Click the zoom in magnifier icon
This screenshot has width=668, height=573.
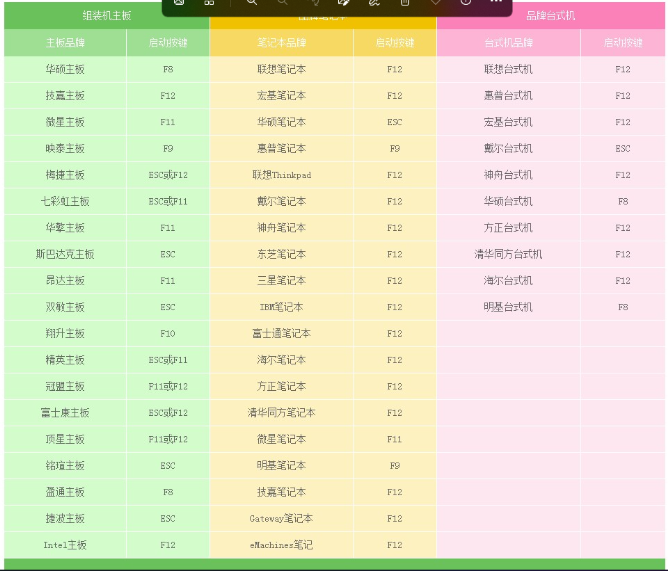pyautogui.click(x=252, y=3)
